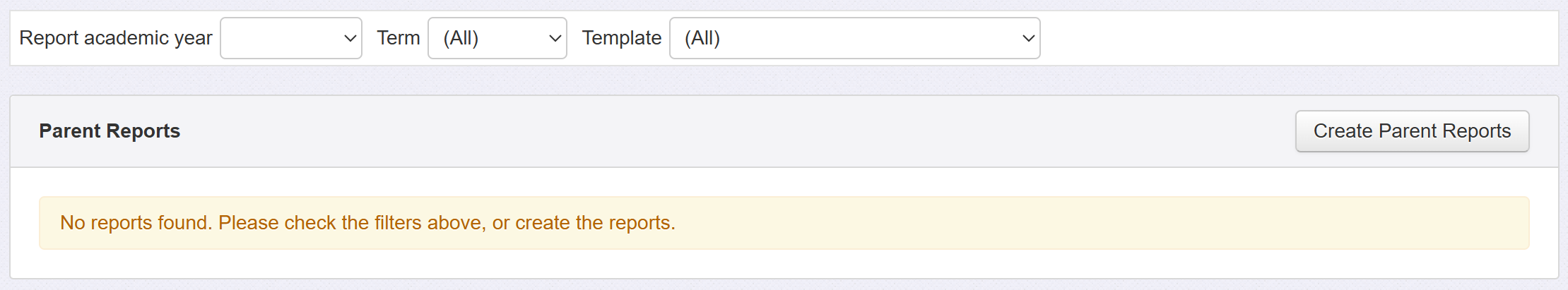This screenshot has height=290, width=1568.
Task: Click blank filter bar area right of Template
Action: (x=1293, y=38)
